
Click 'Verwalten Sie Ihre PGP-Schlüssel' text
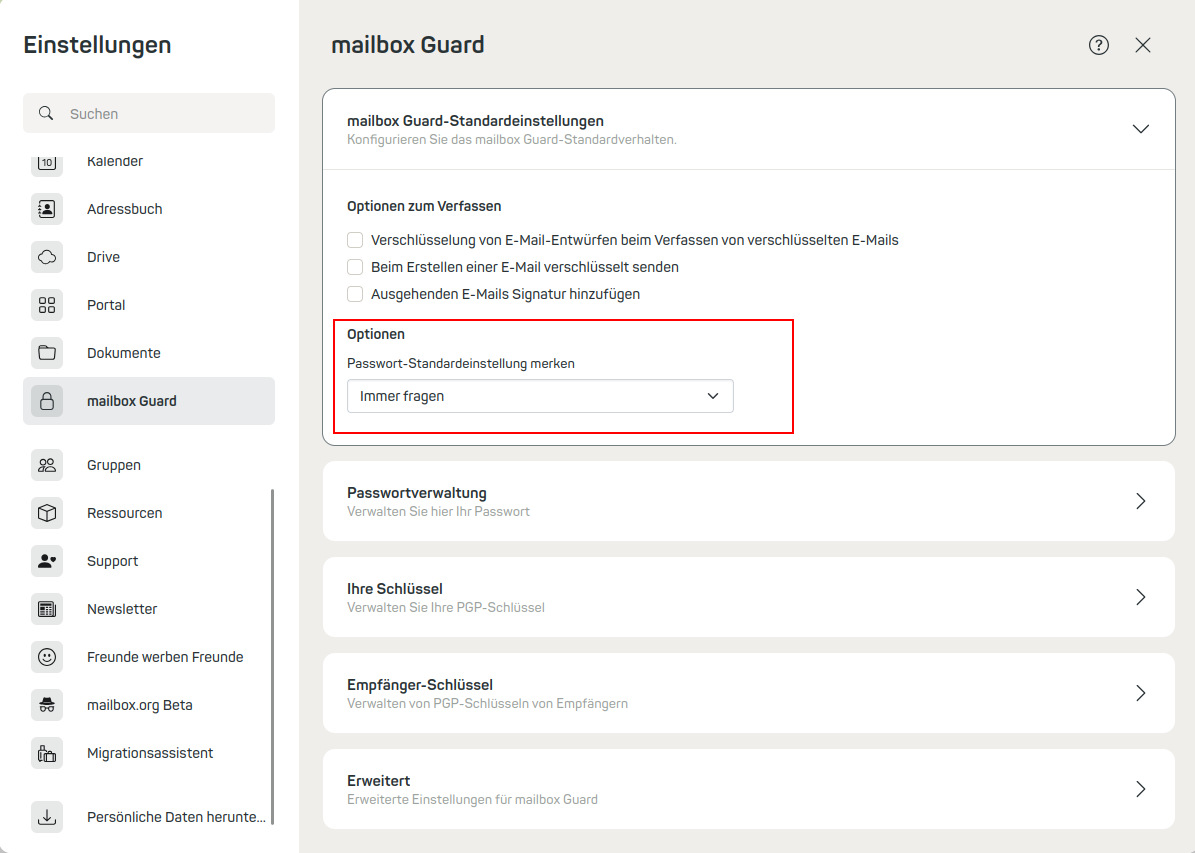coord(446,608)
